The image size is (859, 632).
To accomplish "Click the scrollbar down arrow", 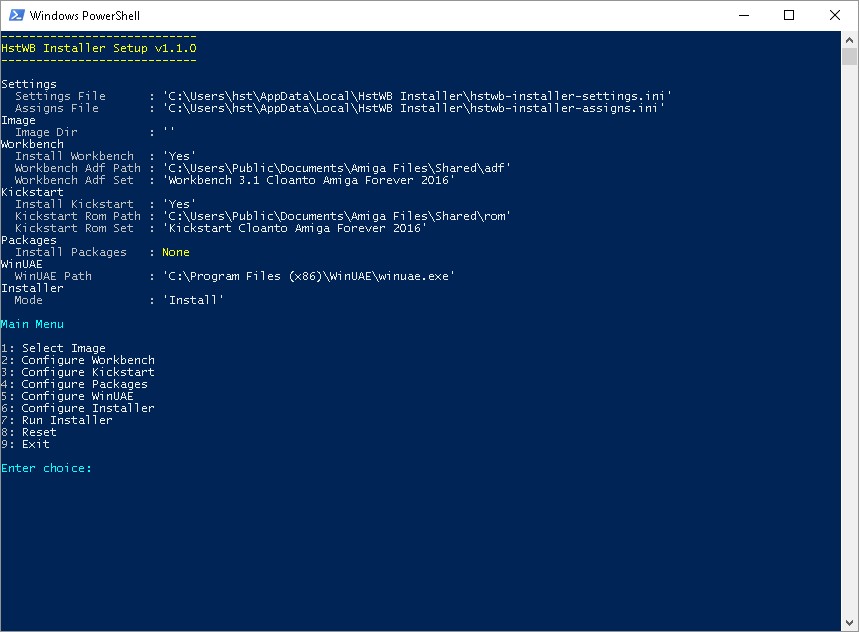I will (850, 623).
